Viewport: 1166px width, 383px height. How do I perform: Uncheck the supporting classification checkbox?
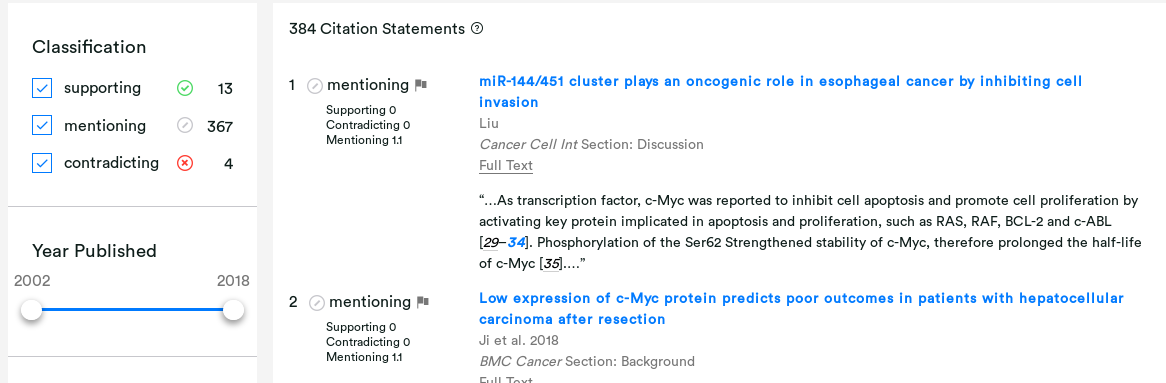(x=42, y=88)
